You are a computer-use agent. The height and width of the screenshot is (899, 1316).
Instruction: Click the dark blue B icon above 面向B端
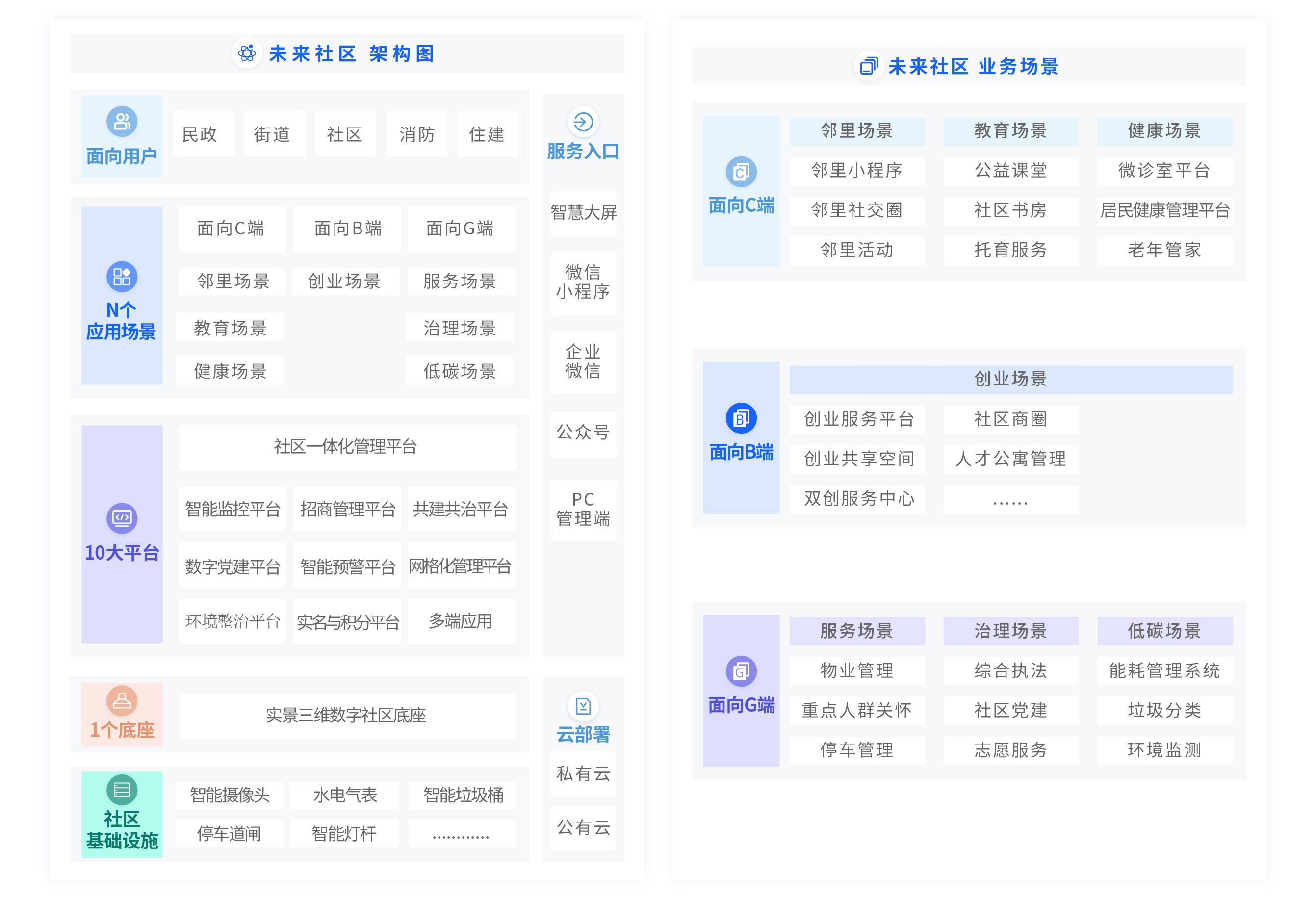(x=741, y=418)
